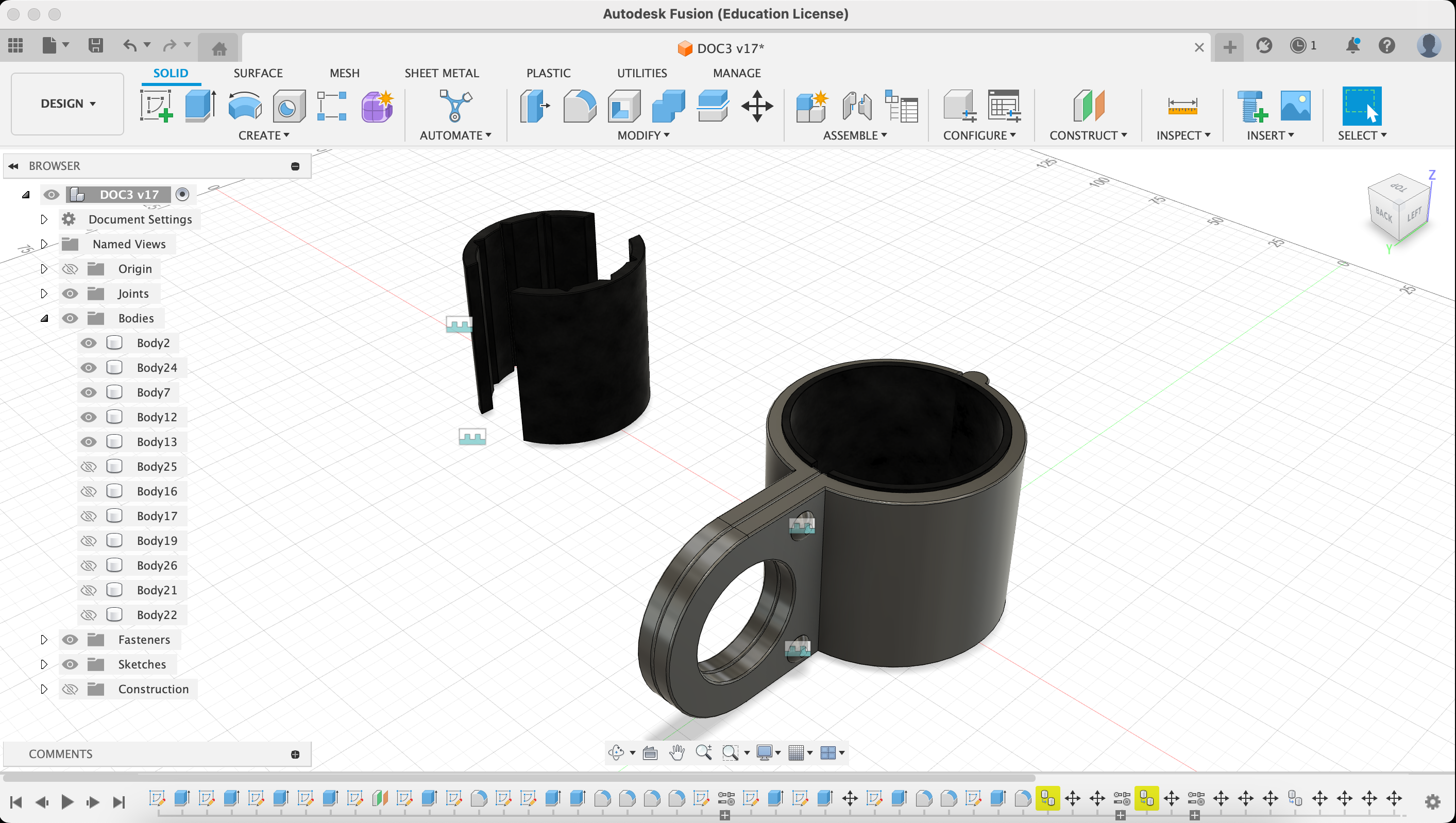Screen dimensions: 1456x823
Task: Switch to the SURFACE tab
Action: (258, 73)
